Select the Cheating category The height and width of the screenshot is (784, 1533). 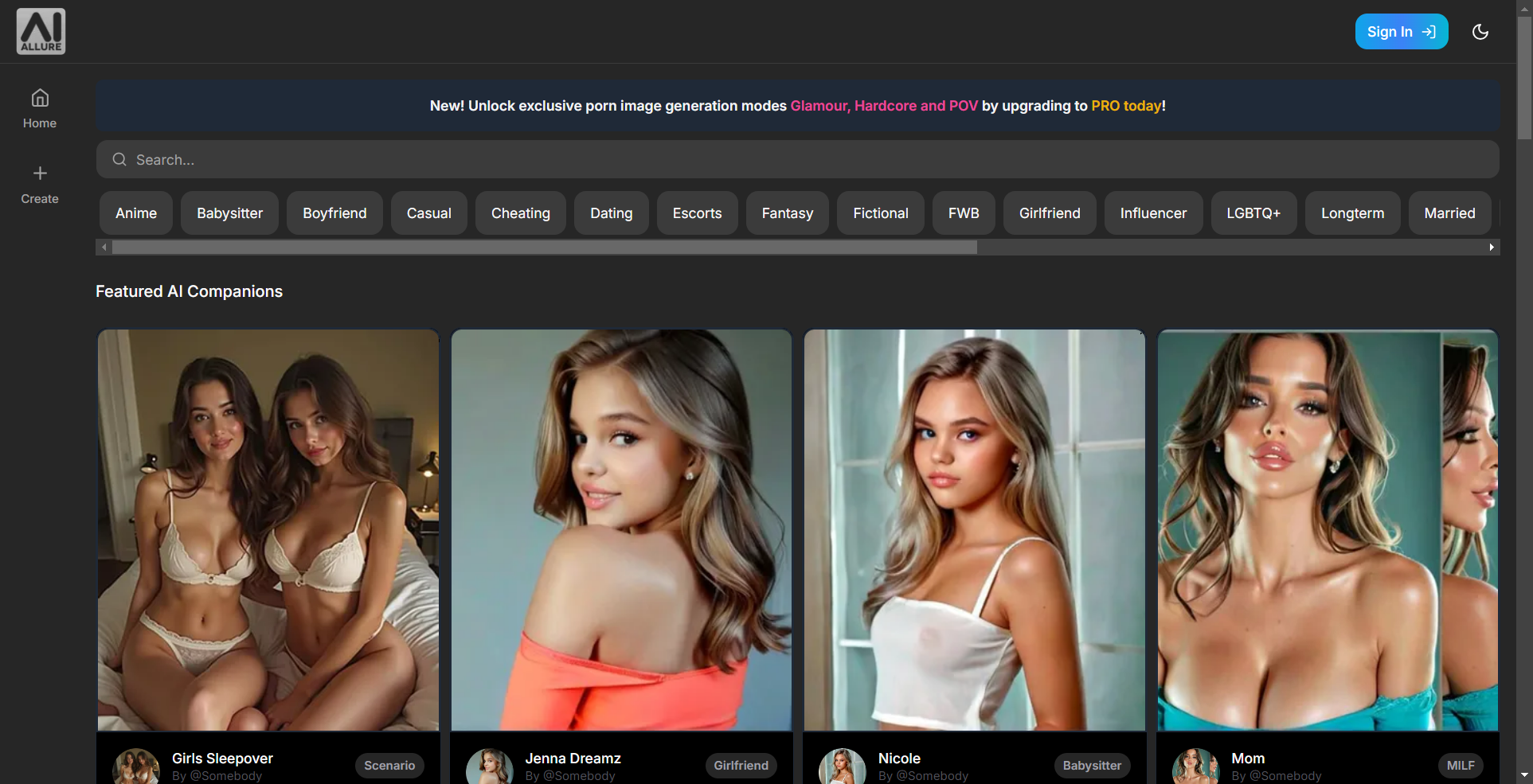point(521,213)
